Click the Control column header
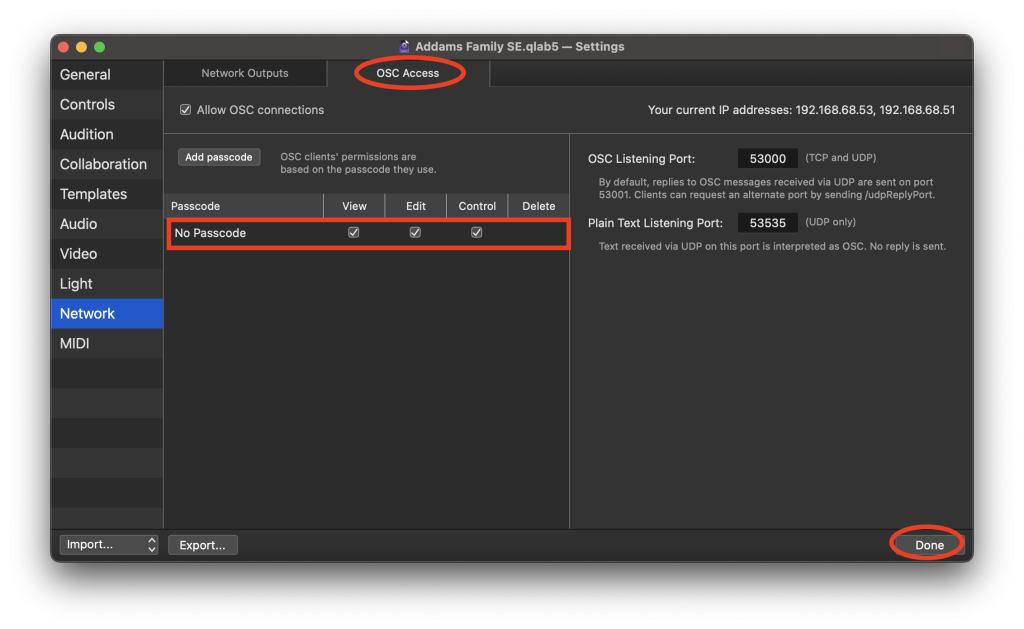The height and width of the screenshot is (629, 1024). (x=477, y=206)
